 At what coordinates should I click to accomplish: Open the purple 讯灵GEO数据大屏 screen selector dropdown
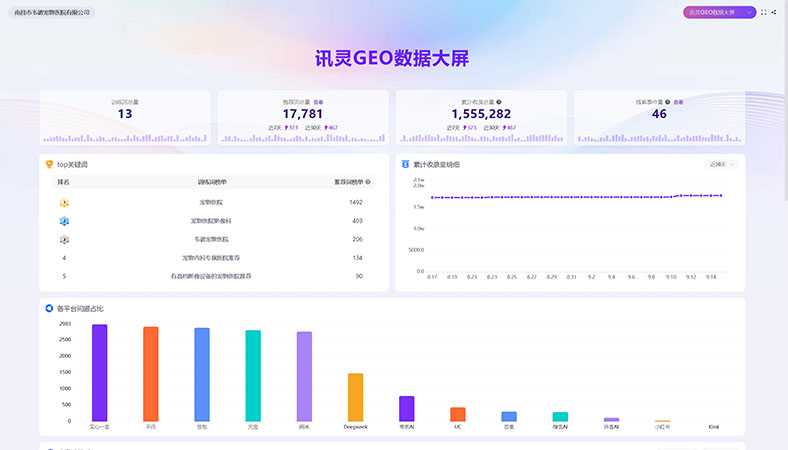719,12
